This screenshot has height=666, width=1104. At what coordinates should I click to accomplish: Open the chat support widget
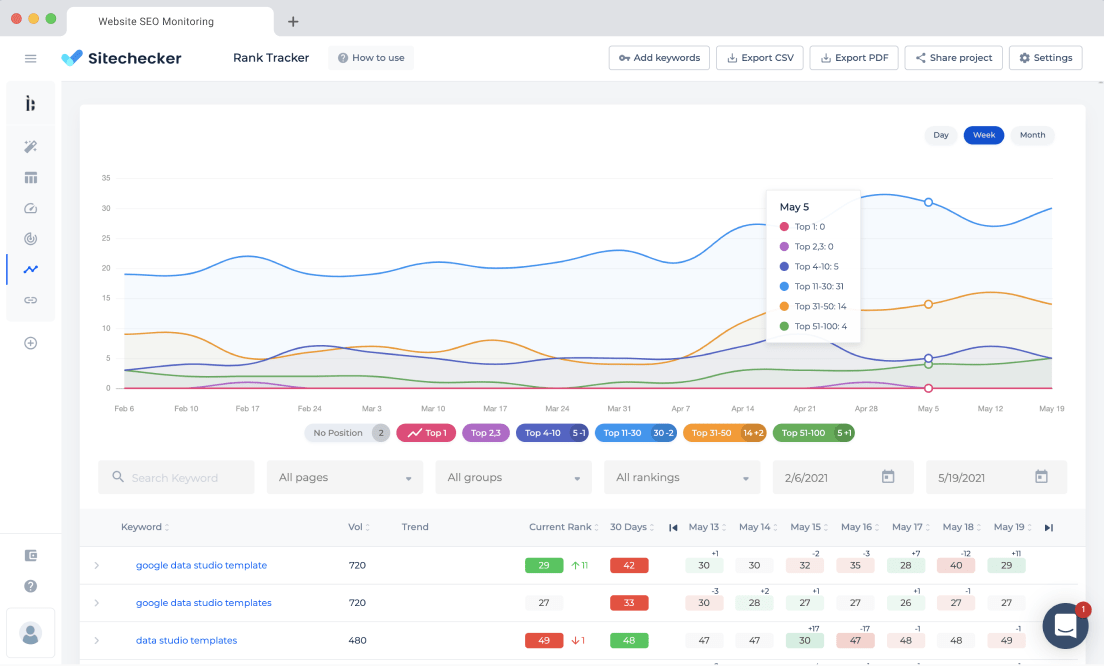click(1065, 625)
